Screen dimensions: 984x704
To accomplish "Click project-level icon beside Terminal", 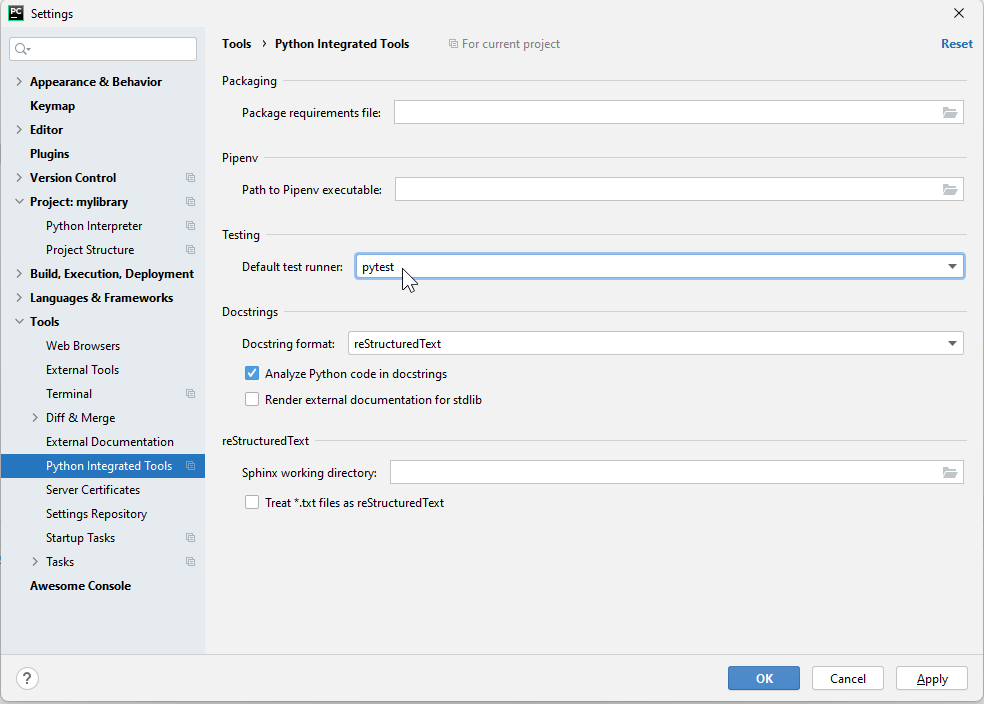I will click(x=190, y=394).
